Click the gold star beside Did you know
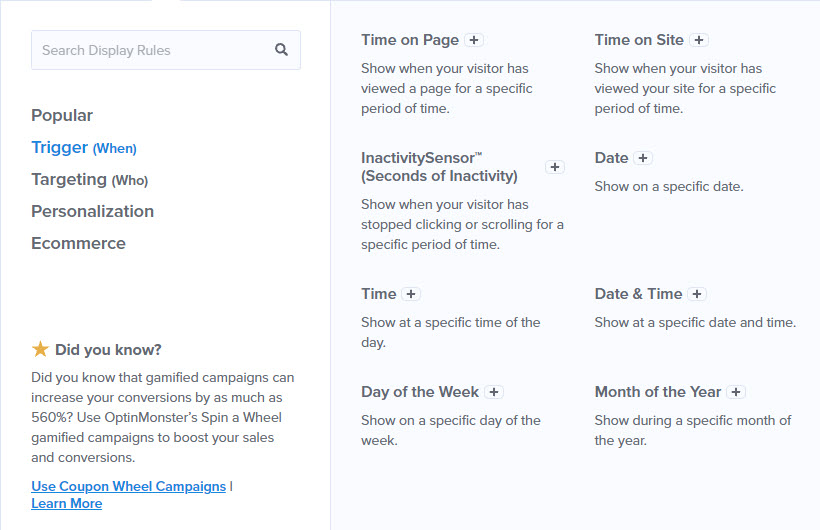The width and height of the screenshot is (820, 530). click(40, 349)
